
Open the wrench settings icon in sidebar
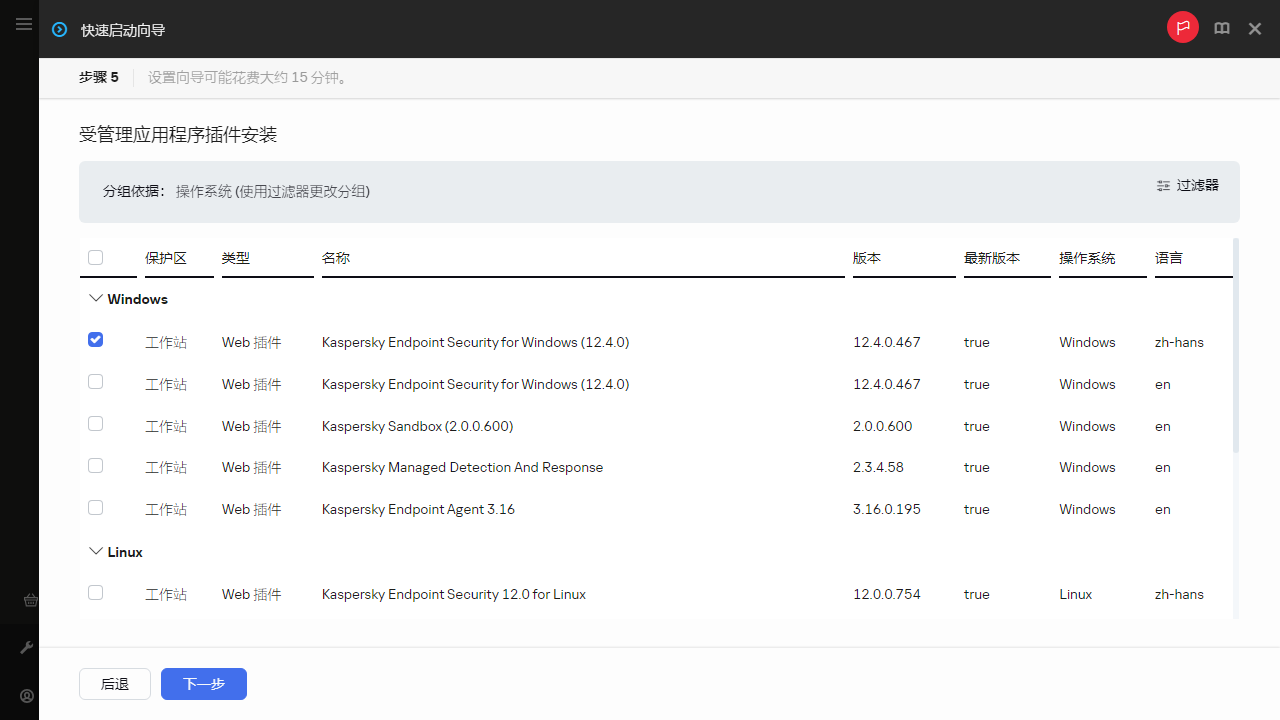(28, 648)
